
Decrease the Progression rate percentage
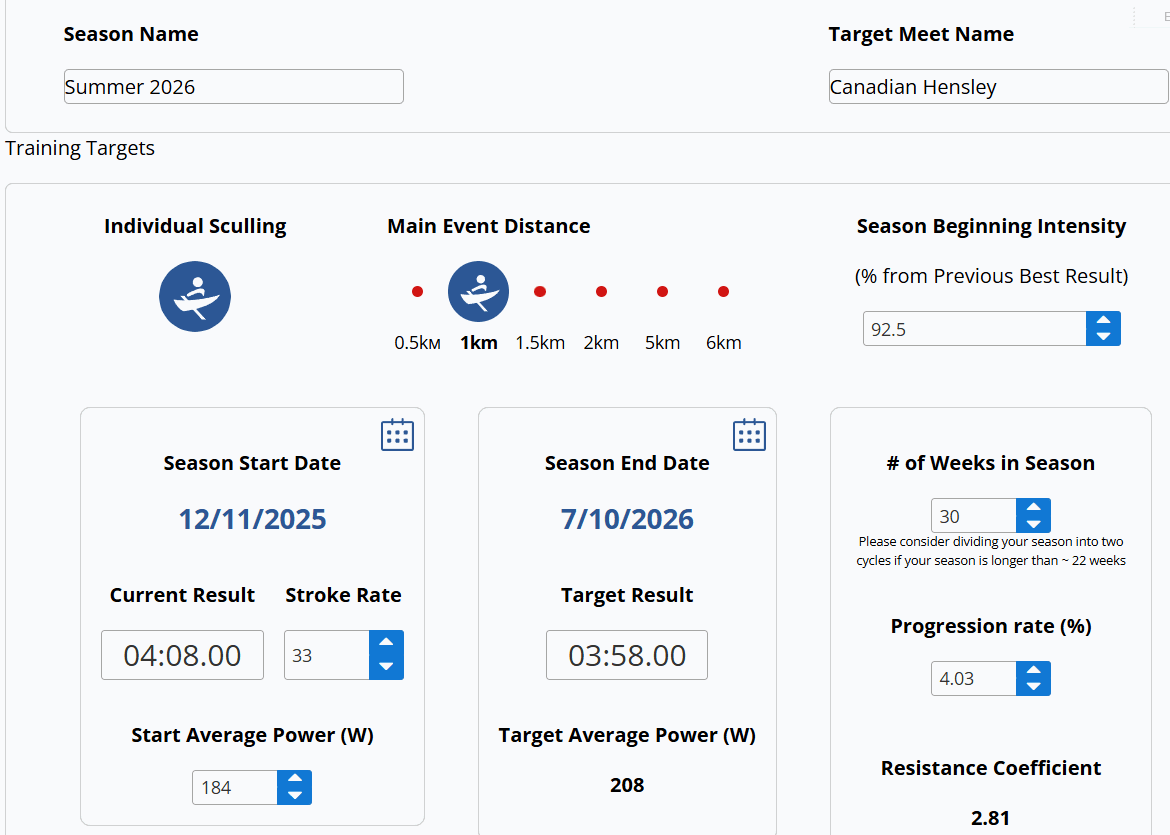(x=1033, y=687)
